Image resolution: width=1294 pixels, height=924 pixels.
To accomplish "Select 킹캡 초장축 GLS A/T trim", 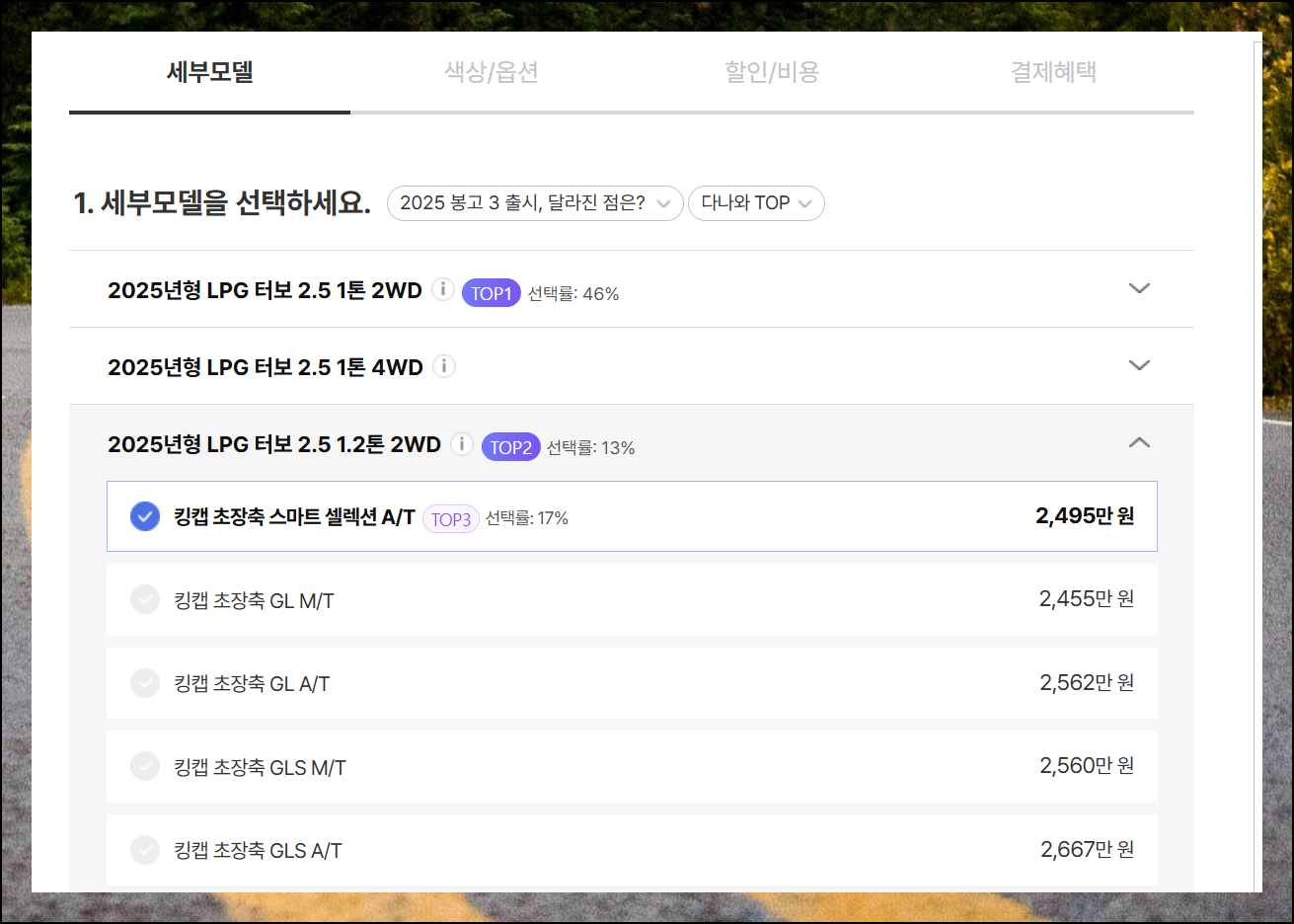I will pyautogui.click(x=632, y=850).
